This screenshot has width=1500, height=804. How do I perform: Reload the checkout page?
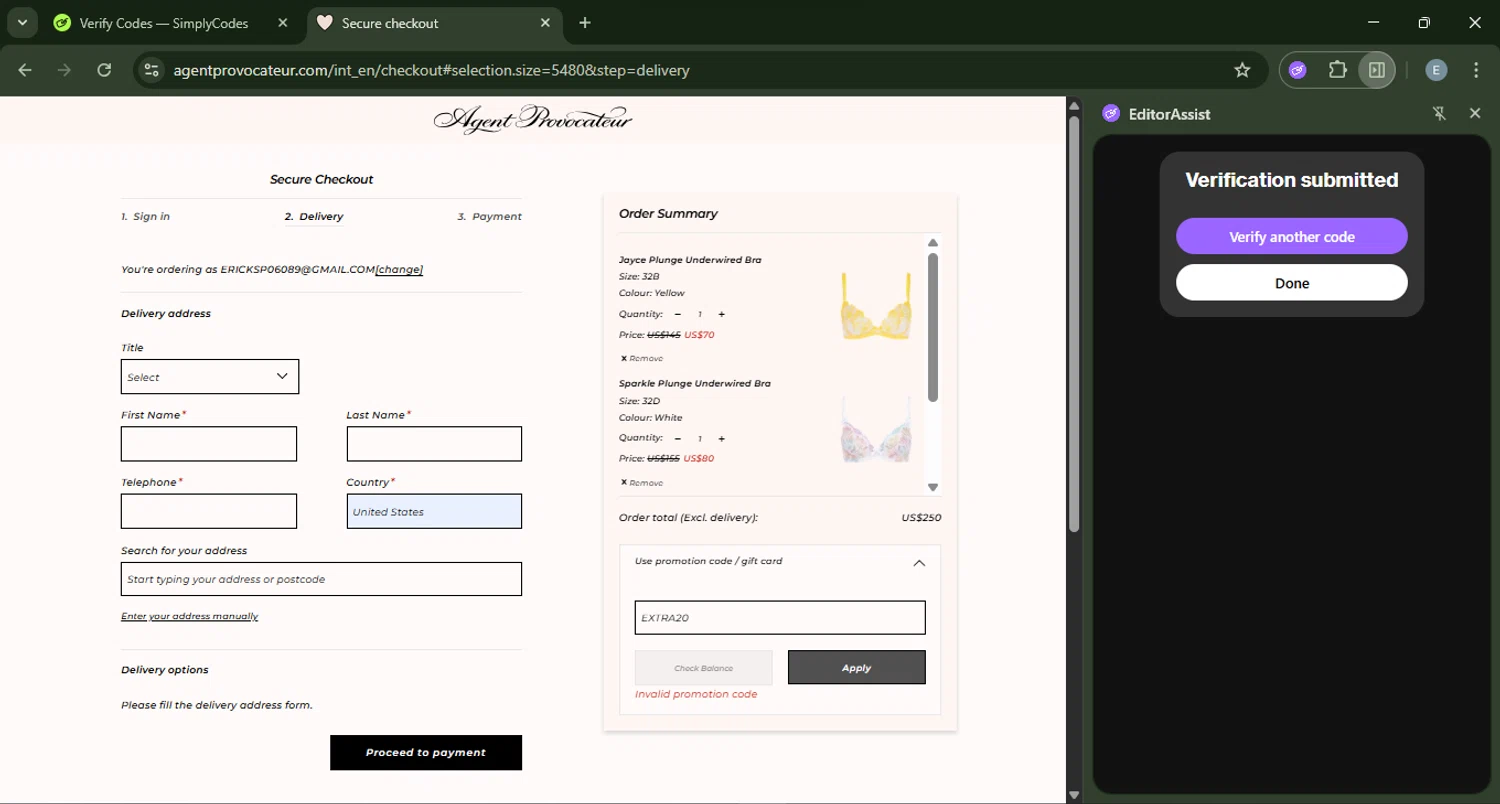coord(104,70)
